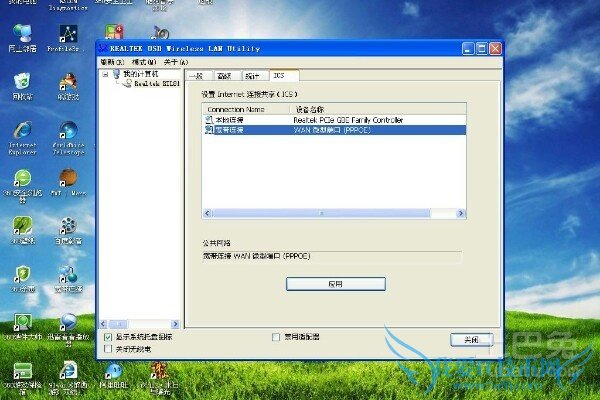Click the 公共网络 field showing 宽带连接 WAN
Image resolution: width=600 pixels, height=400 pixels.
331,256
